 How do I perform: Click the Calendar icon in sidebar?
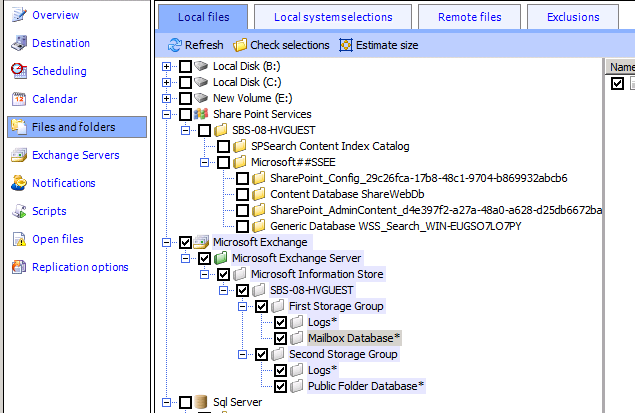tap(19, 99)
